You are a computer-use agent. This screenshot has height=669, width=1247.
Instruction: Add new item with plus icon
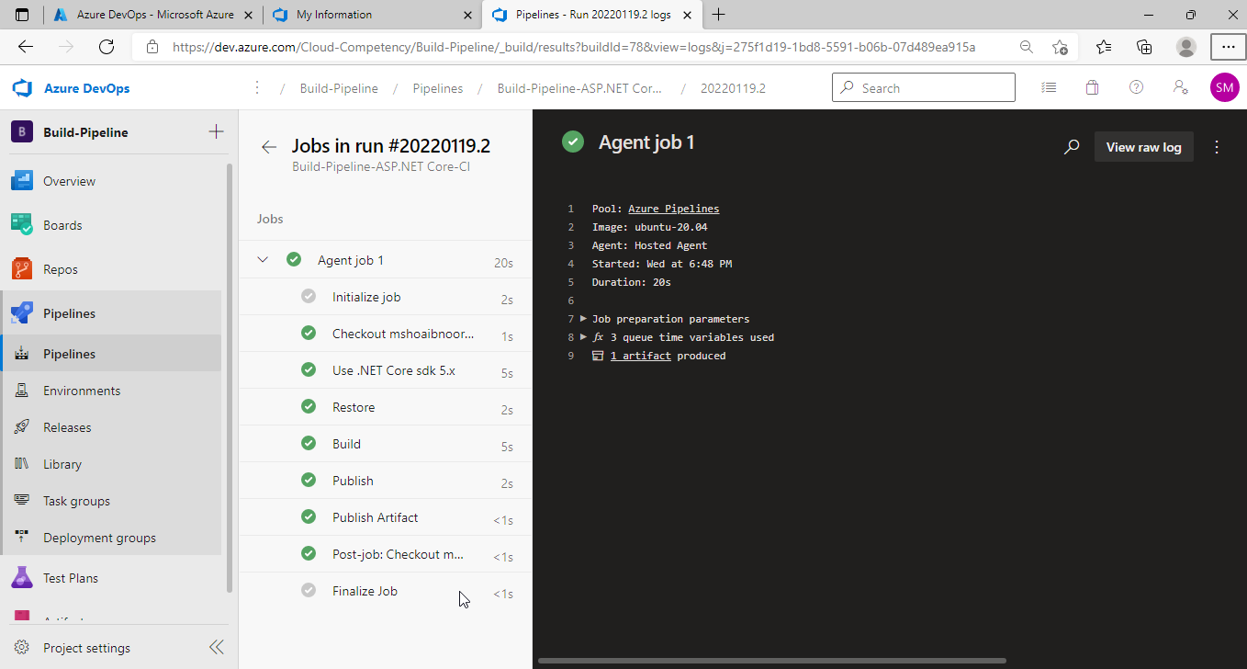pos(216,132)
